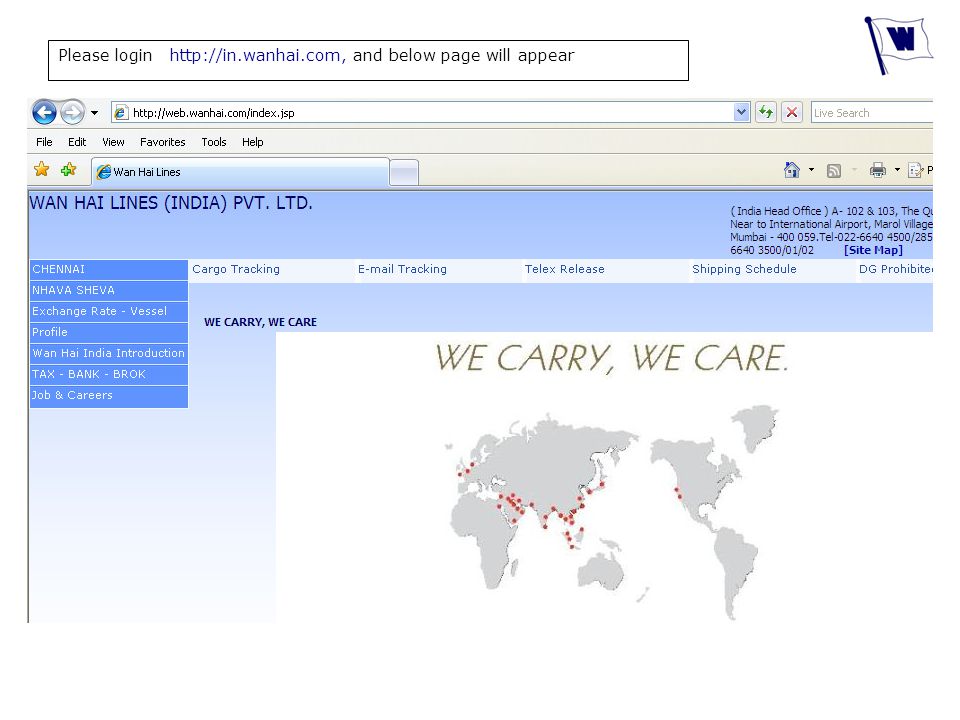The height and width of the screenshot is (720, 960).
Task: Open Shipping Schedule in the top navigation
Action: click(x=744, y=269)
